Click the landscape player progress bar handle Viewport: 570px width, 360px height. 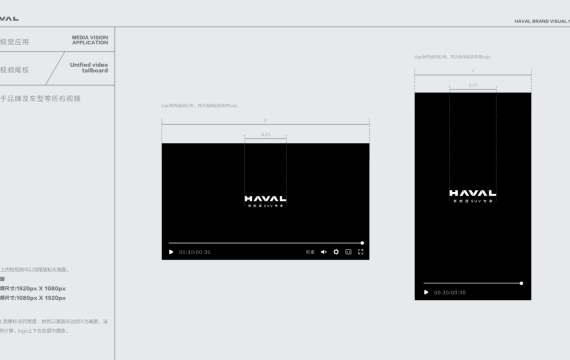point(362,243)
